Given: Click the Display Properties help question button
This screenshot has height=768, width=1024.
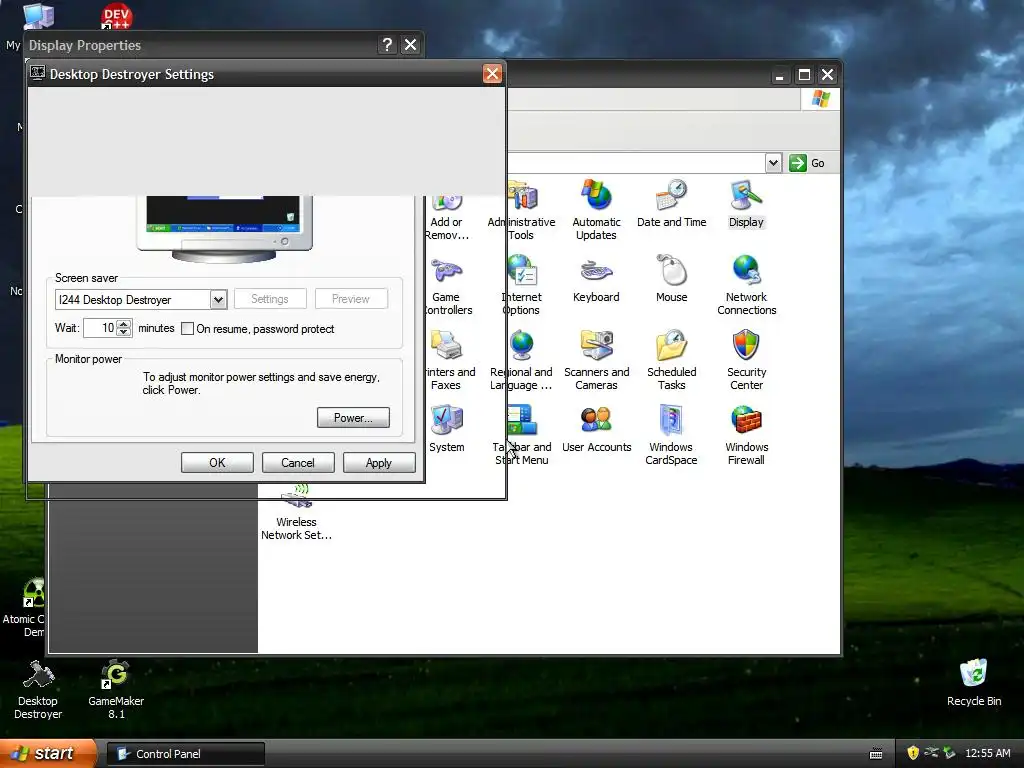Looking at the screenshot, I should coord(387,44).
